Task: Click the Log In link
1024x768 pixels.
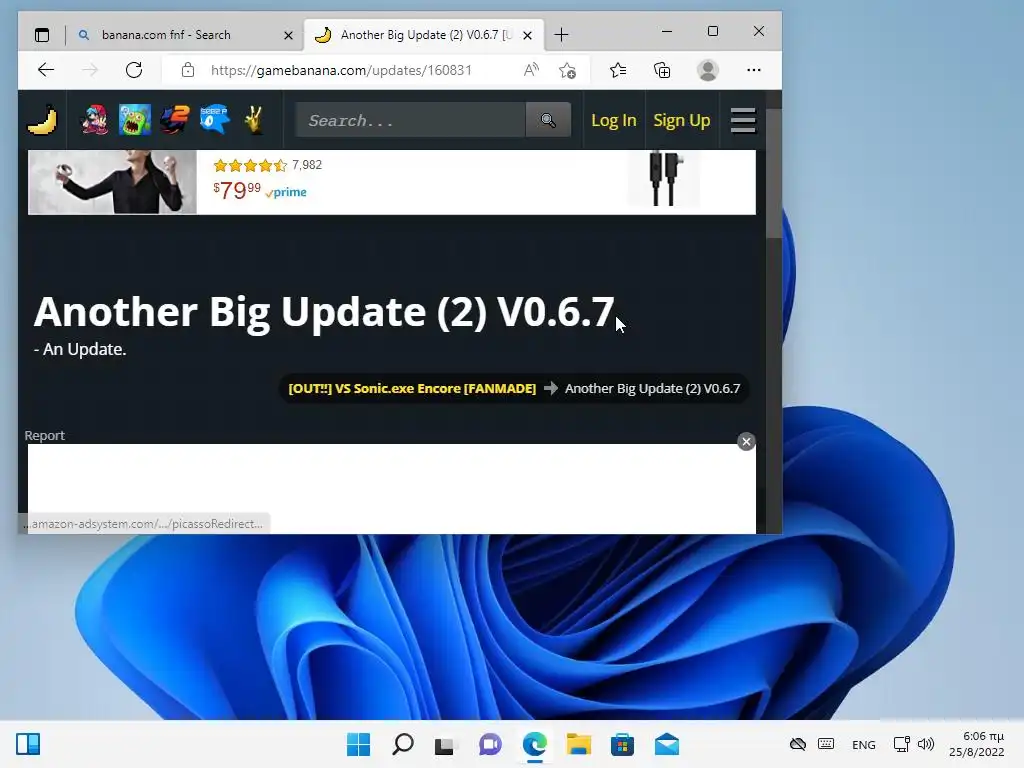Action: pos(613,120)
